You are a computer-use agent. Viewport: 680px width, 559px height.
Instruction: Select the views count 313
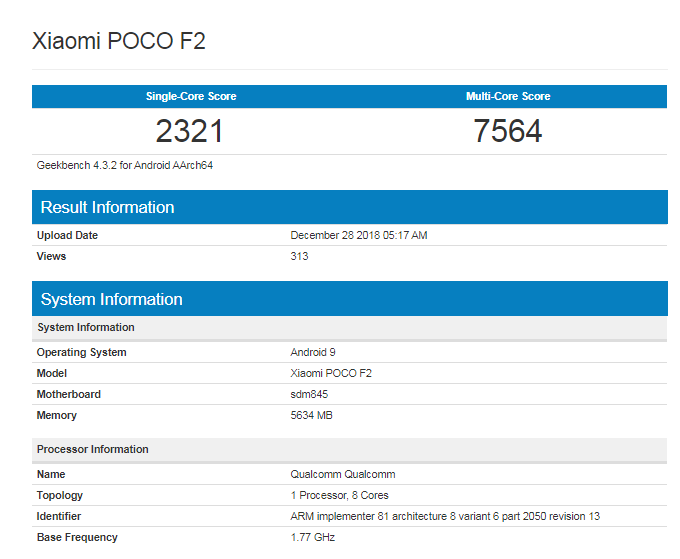299,256
